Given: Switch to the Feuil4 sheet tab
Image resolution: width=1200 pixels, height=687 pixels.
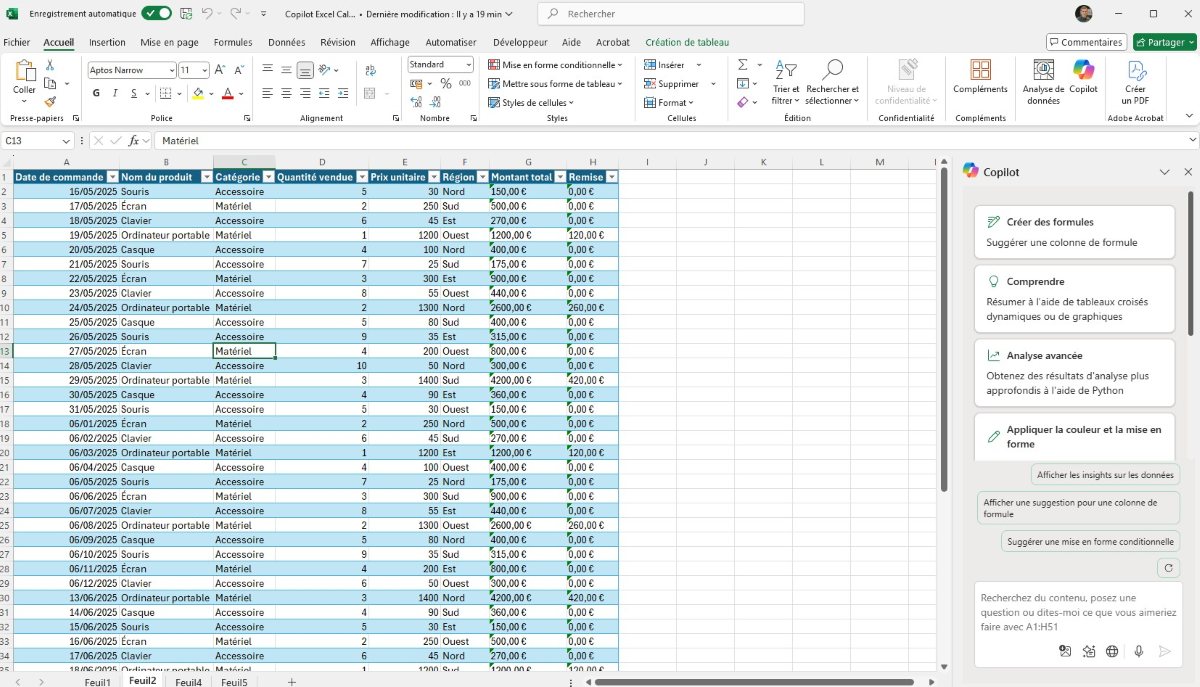Looking at the screenshot, I should click(188, 681).
